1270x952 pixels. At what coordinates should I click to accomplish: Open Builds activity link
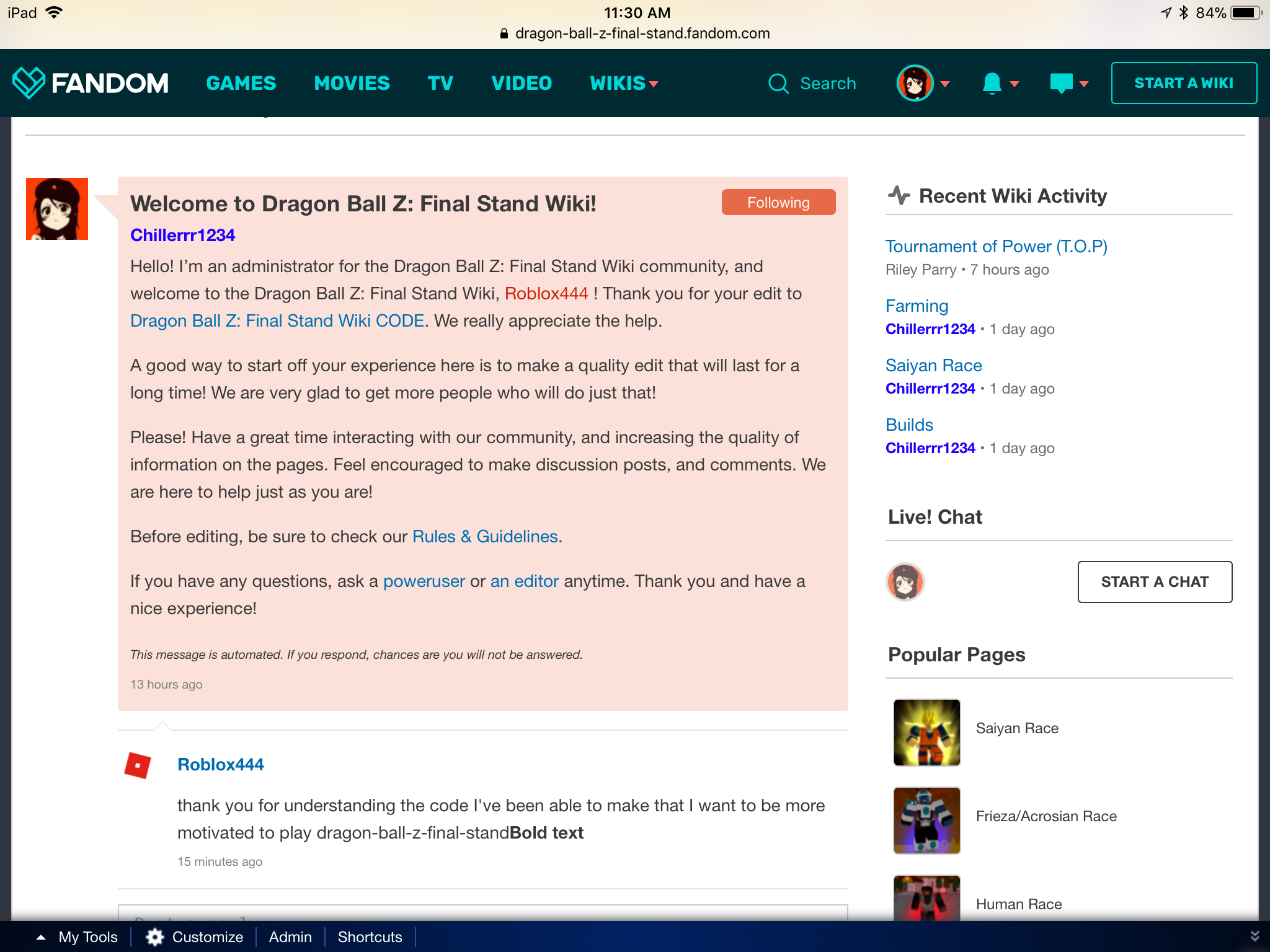point(909,425)
